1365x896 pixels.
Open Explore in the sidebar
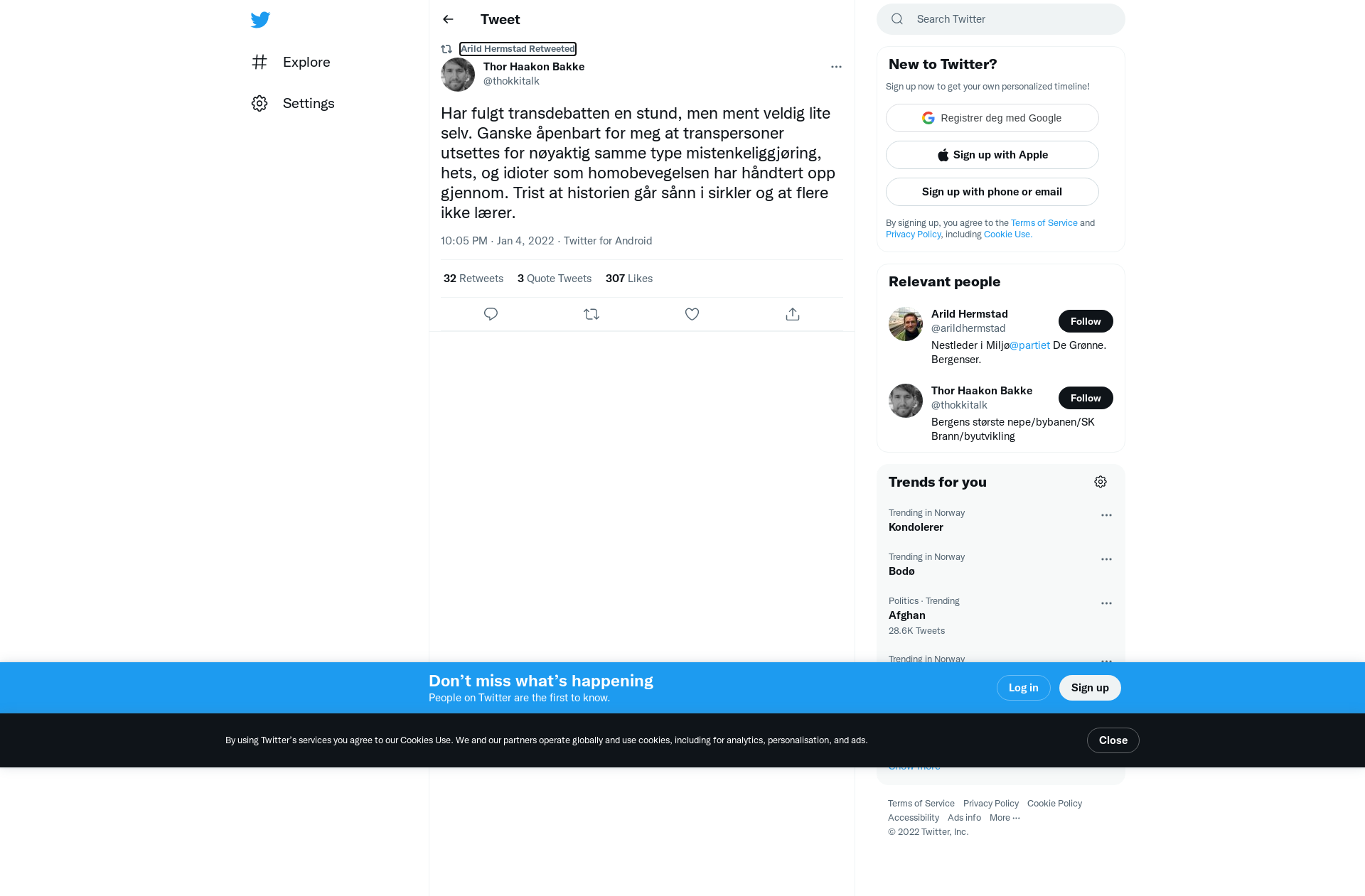tap(291, 62)
